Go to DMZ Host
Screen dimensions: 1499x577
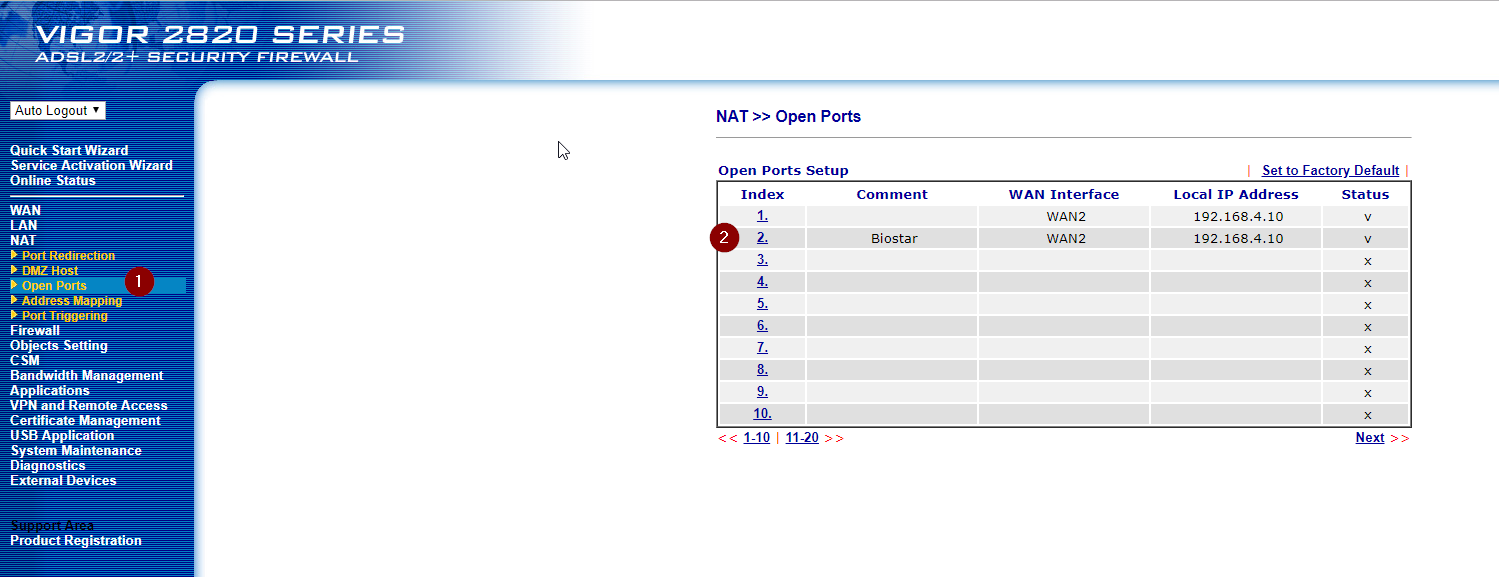click(x=50, y=271)
